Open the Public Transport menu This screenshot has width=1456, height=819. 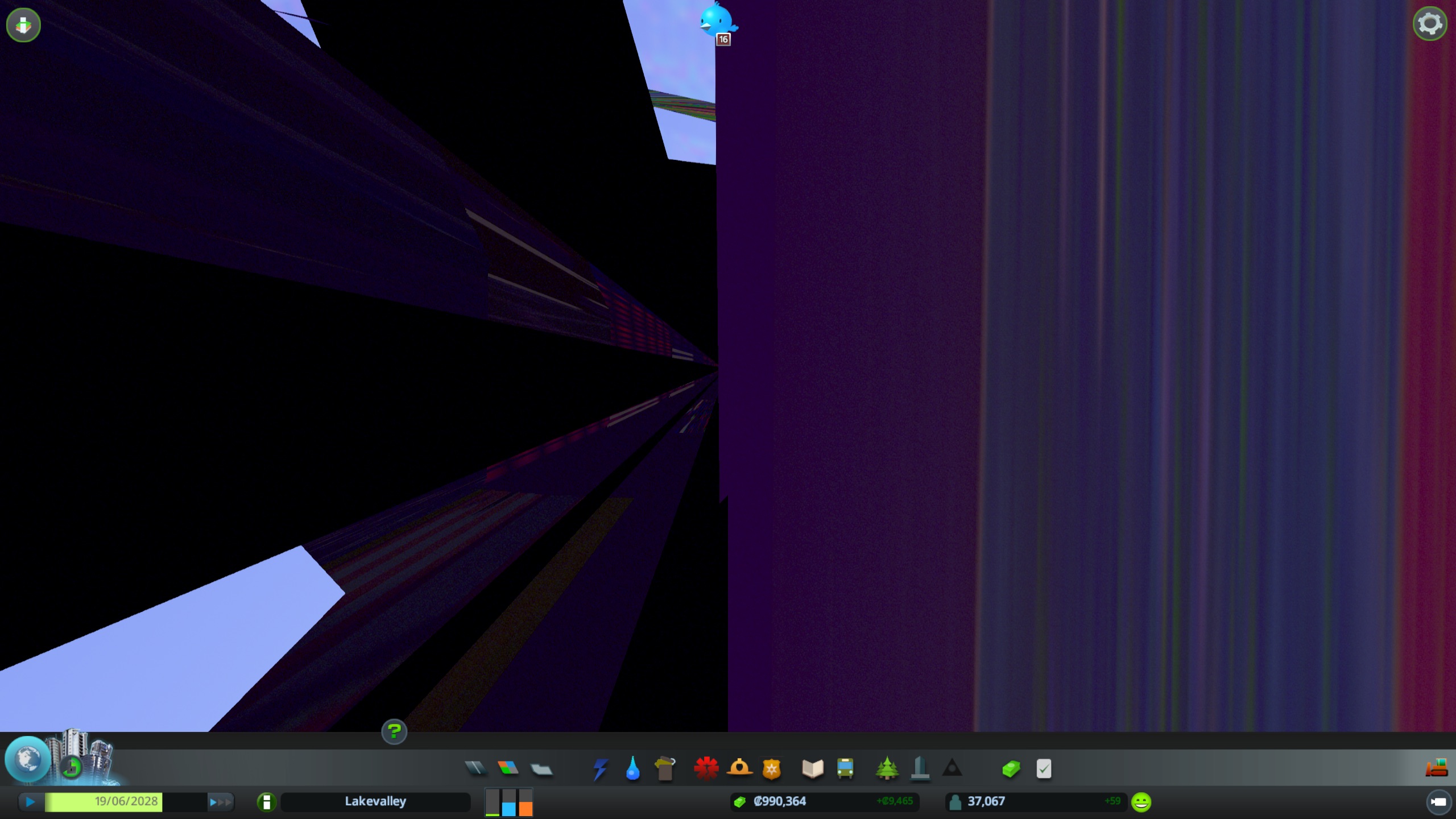pyautogui.click(x=845, y=769)
